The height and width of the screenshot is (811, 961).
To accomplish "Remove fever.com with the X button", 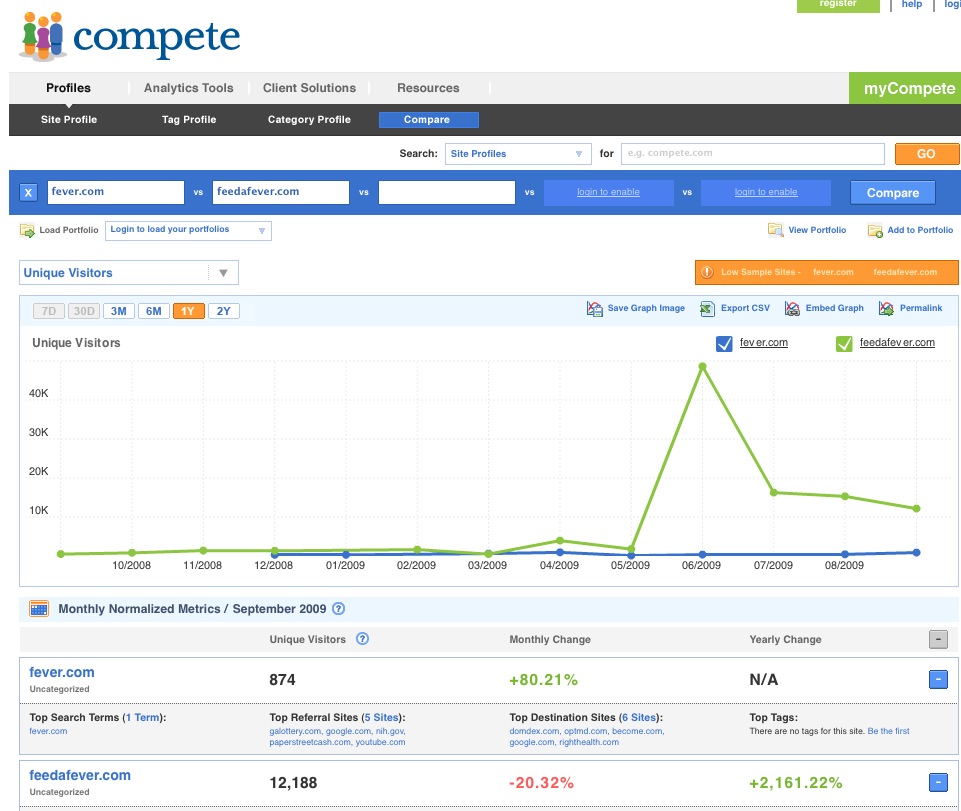I will tap(28, 192).
